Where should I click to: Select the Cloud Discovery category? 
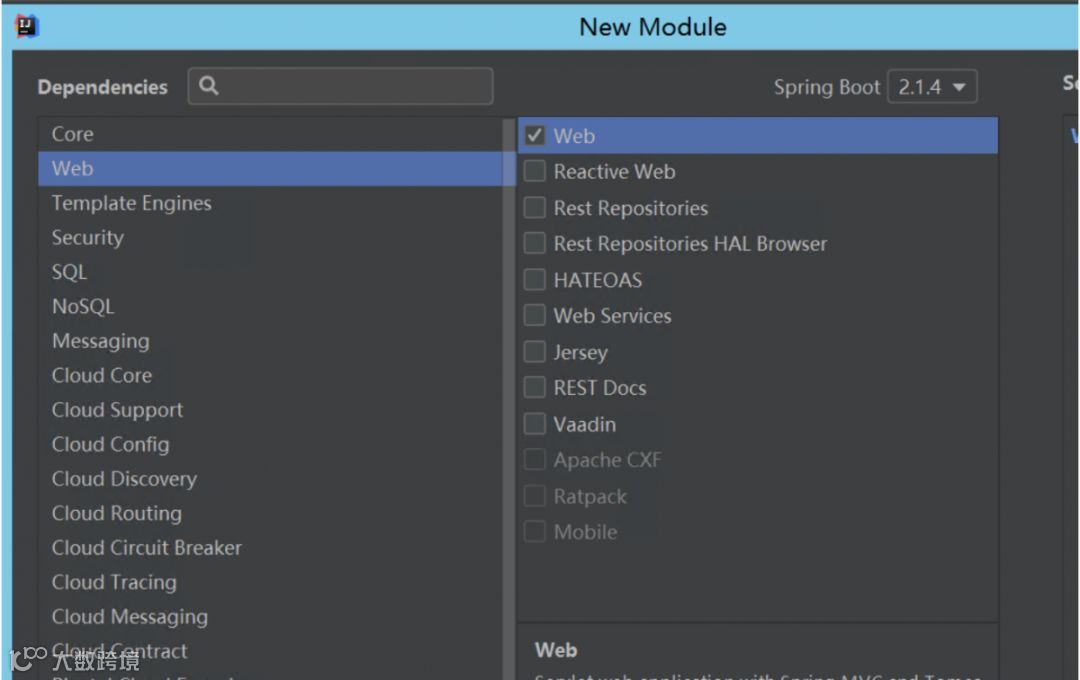click(x=271, y=479)
